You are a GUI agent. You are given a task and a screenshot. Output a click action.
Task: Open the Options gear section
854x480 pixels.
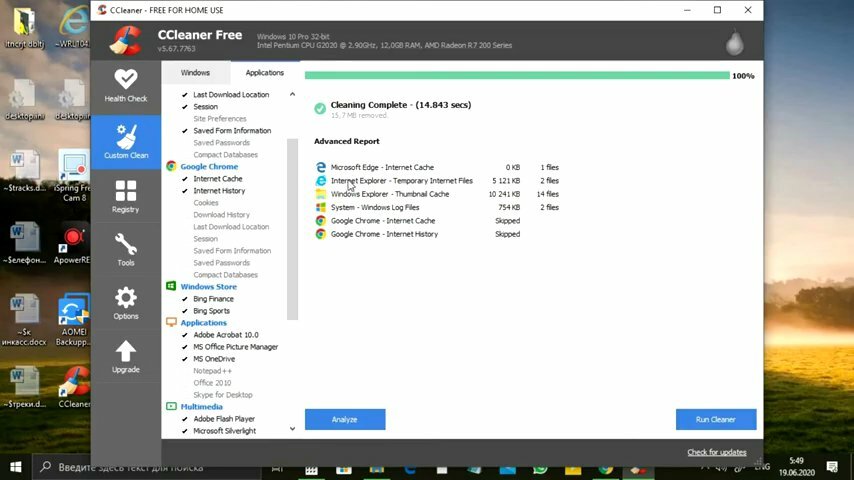[x=126, y=303]
